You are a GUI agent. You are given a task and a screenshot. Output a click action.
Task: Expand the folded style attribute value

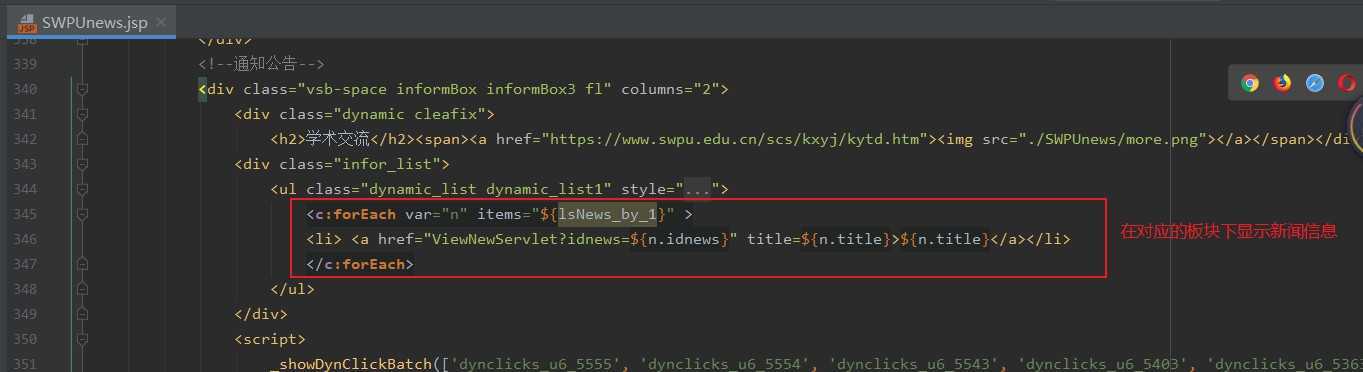(696, 189)
